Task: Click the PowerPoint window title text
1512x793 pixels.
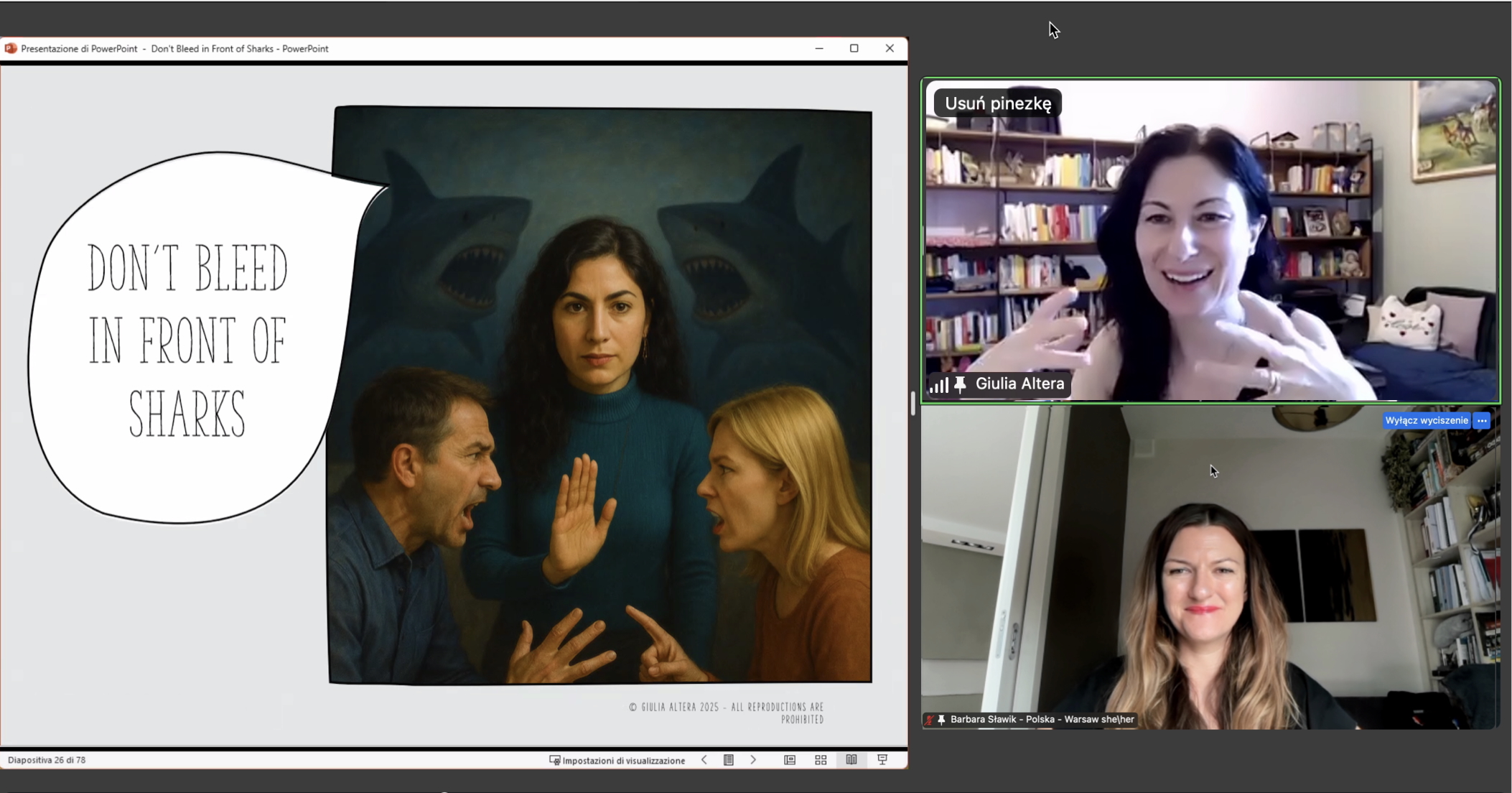Action: 174,48
